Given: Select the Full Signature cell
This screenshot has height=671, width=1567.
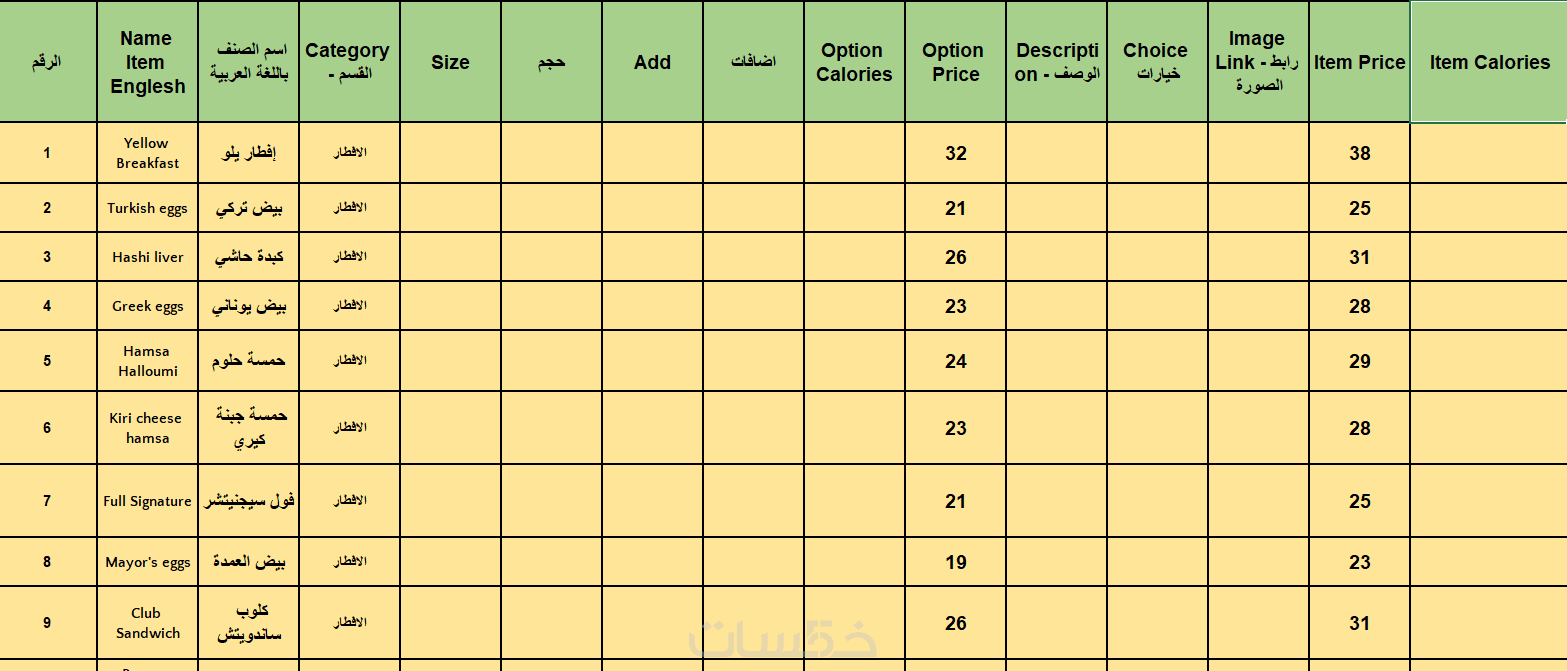Looking at the screenshot, I should click(x=147, y=501).
